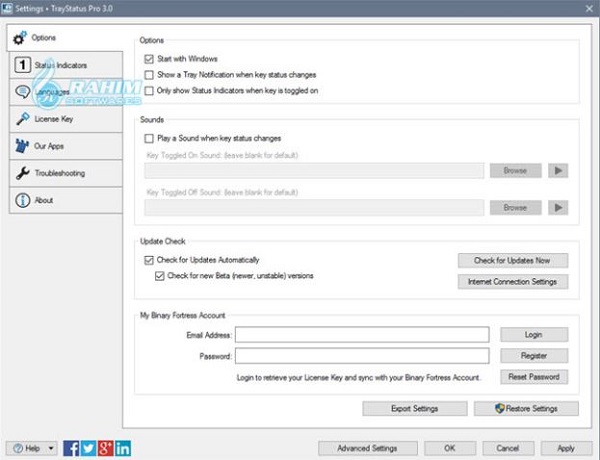Open the Twitter social icon
This screenshot has height=460, width=600.
88,448
